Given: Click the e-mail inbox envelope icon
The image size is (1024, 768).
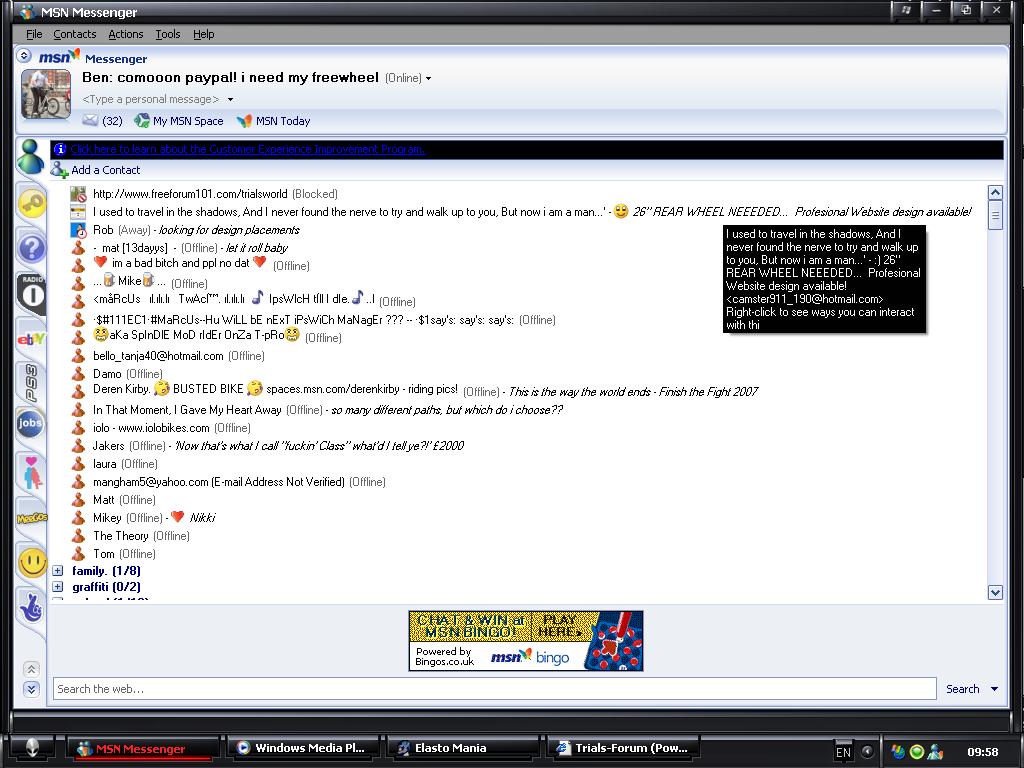Looking at the screenshot, I should [90, 120].
